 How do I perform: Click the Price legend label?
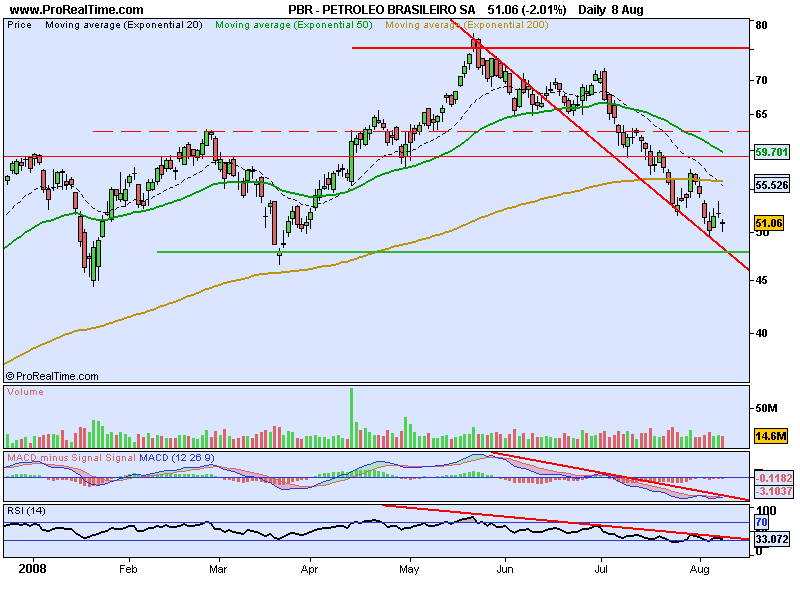(x=19, y=25)
